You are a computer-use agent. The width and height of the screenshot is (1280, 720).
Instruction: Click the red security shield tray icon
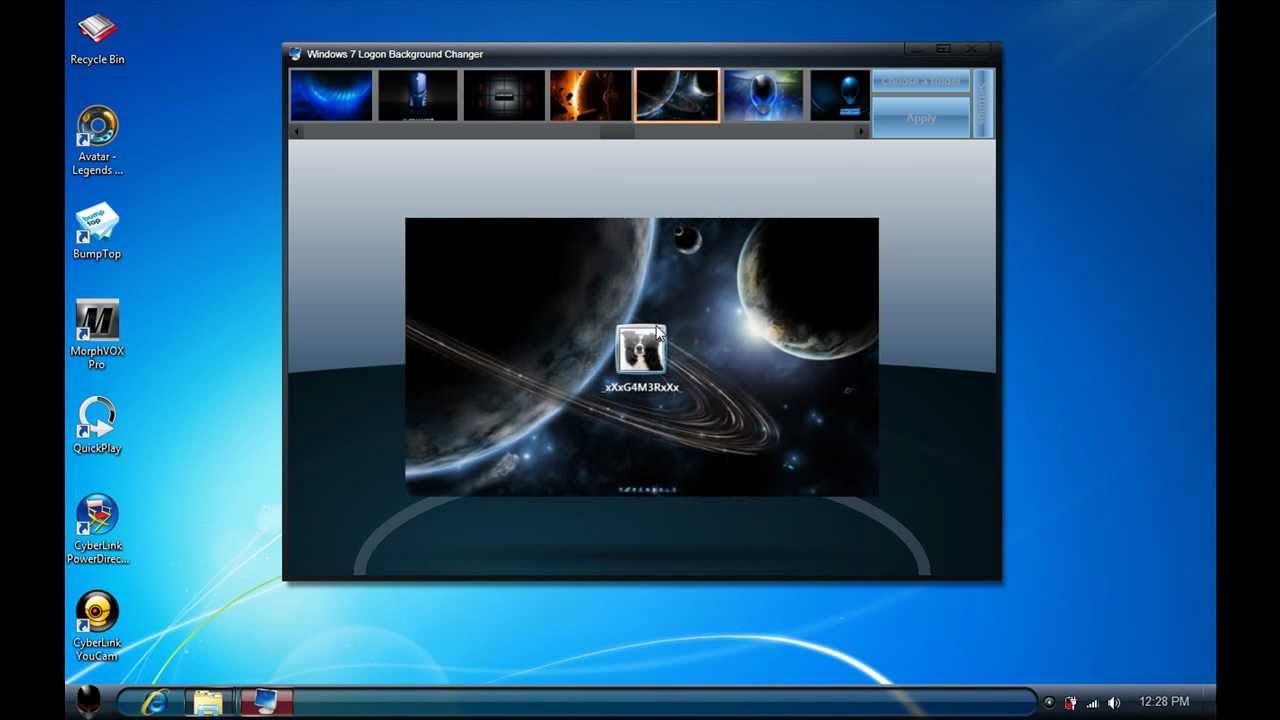[x=1070, y=703]
